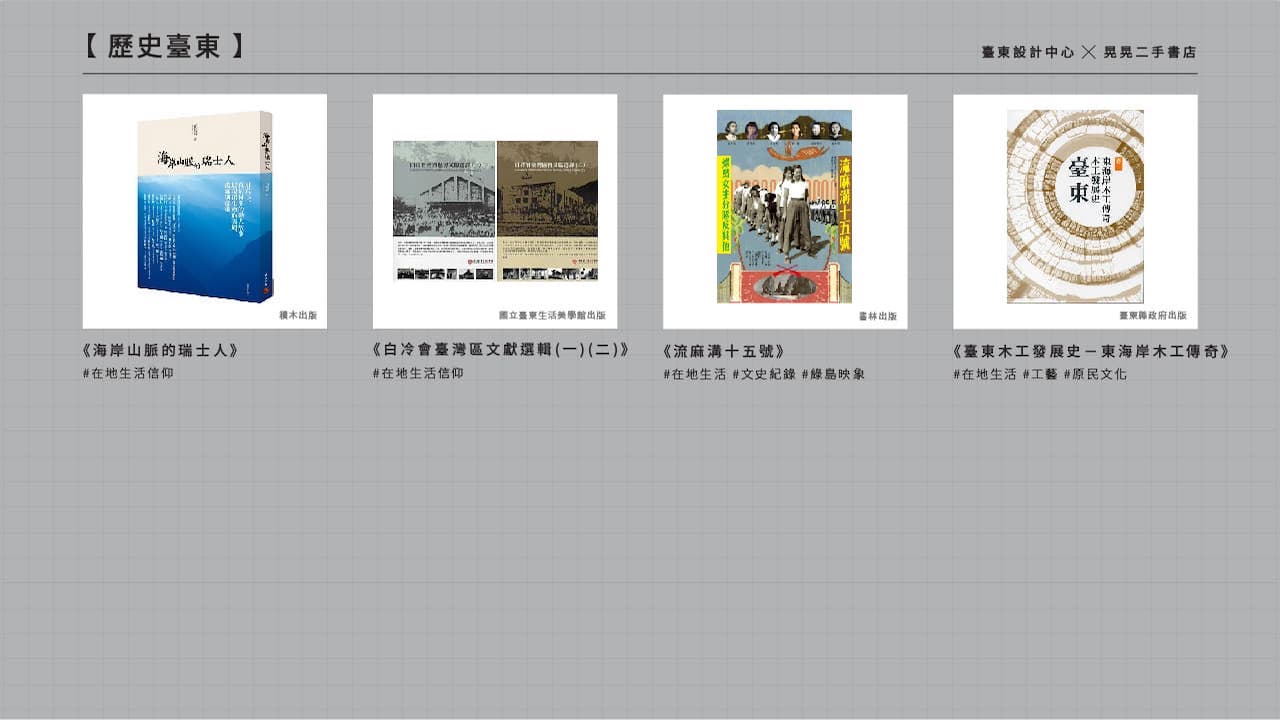The width and height of the screenshot is (1280, 720).
Task: Click the 臺東設計中心 text in header
Action: [x=1028, y=52]
